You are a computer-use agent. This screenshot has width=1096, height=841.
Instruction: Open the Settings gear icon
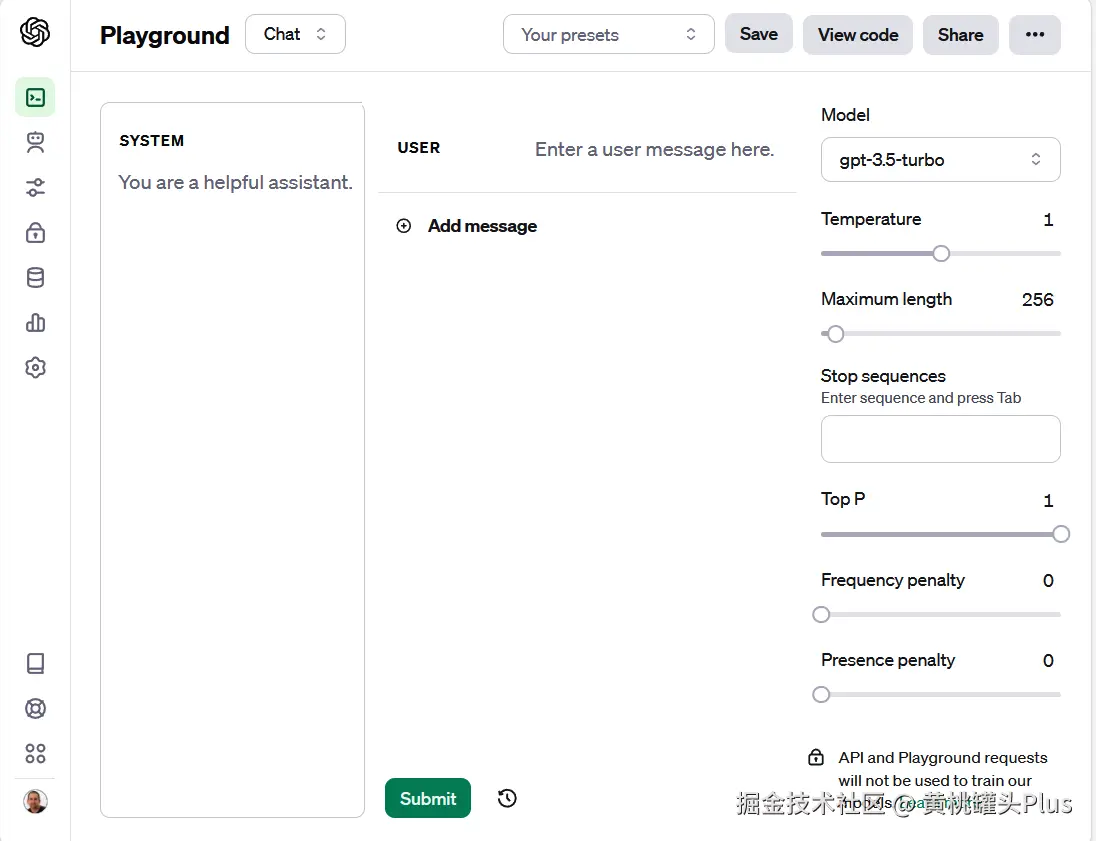tap(35, 367)
